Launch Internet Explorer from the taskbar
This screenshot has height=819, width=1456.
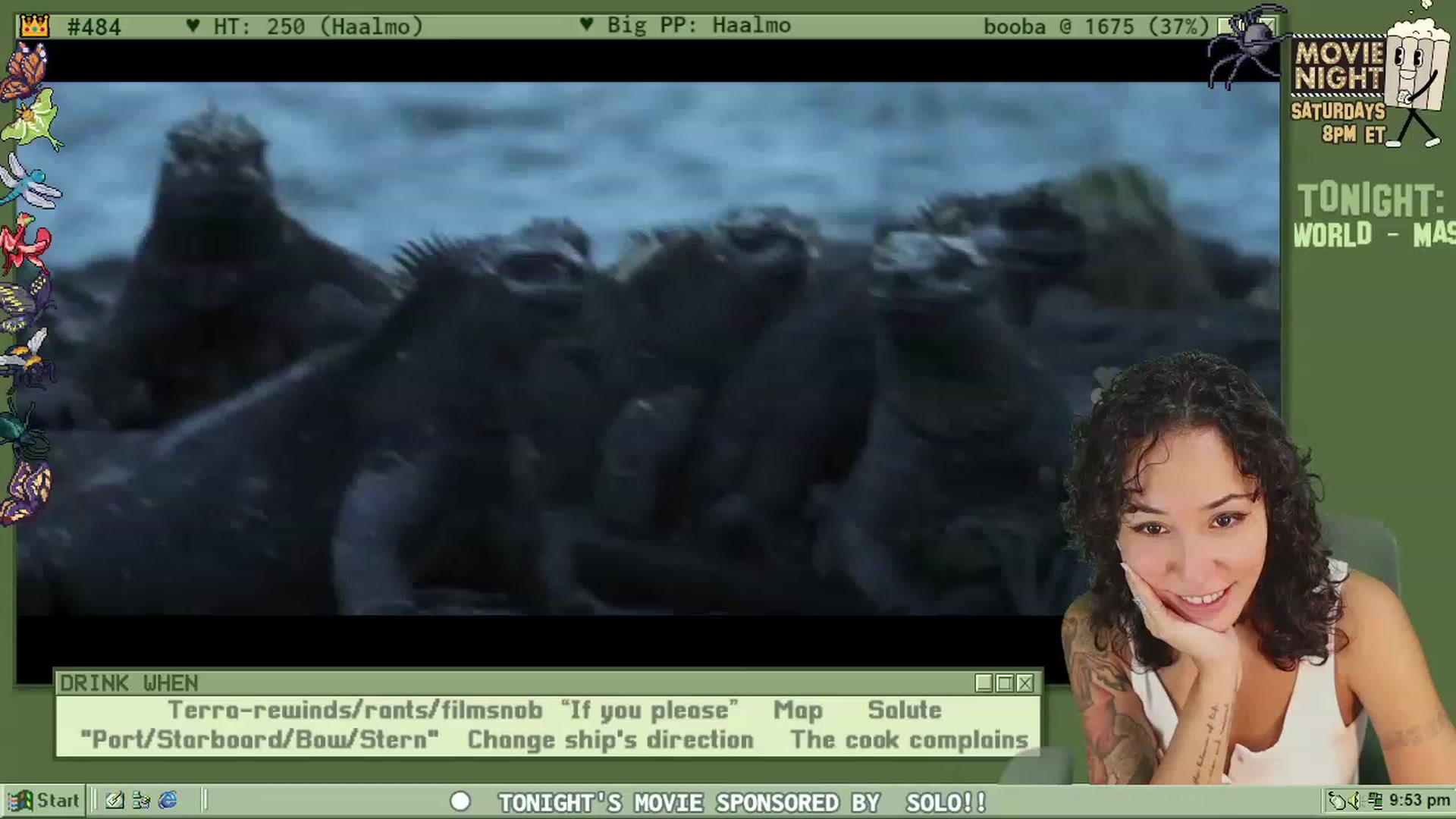(168, 800)
